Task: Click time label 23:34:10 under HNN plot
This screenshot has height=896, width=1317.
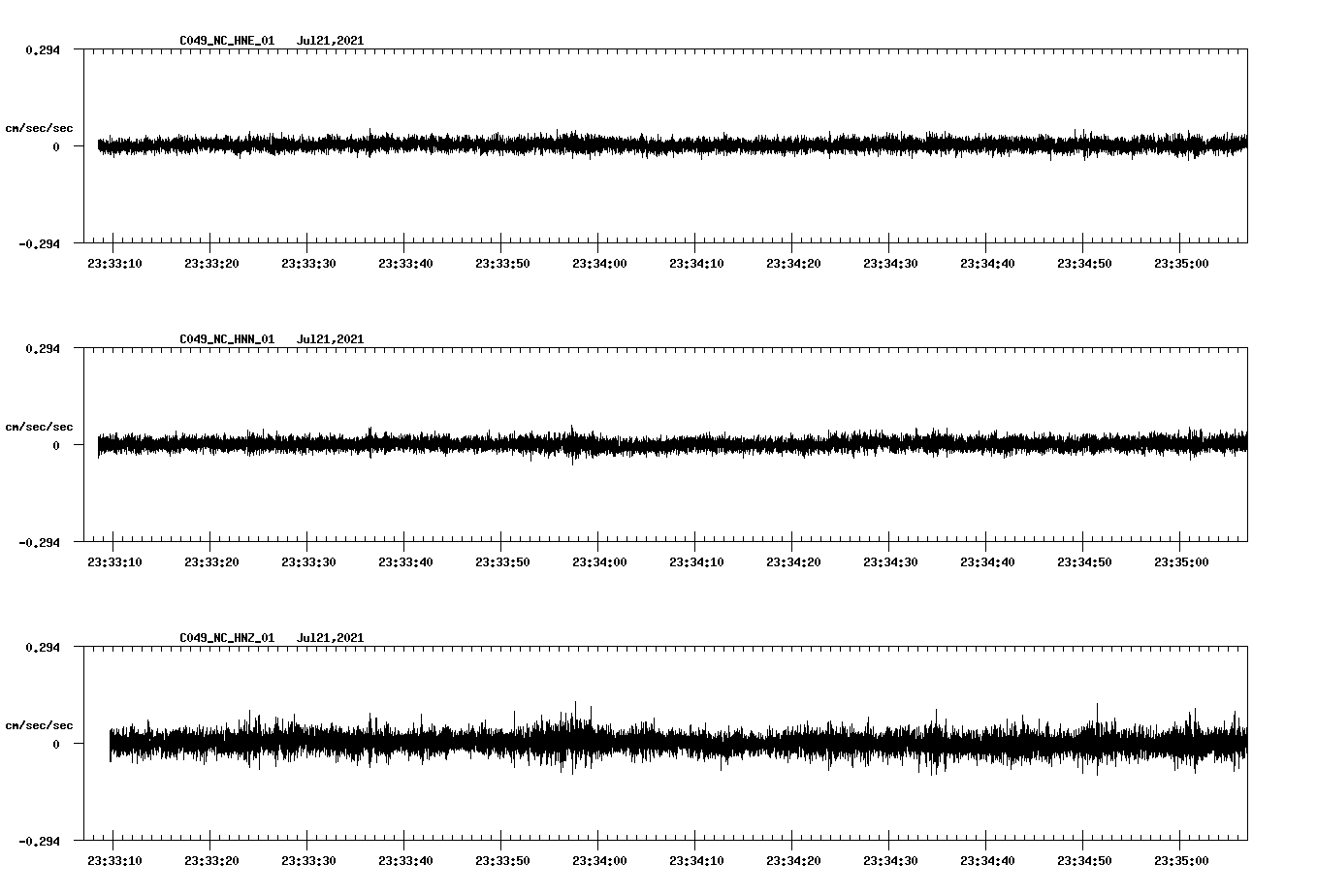Action: tap(696, 561)
